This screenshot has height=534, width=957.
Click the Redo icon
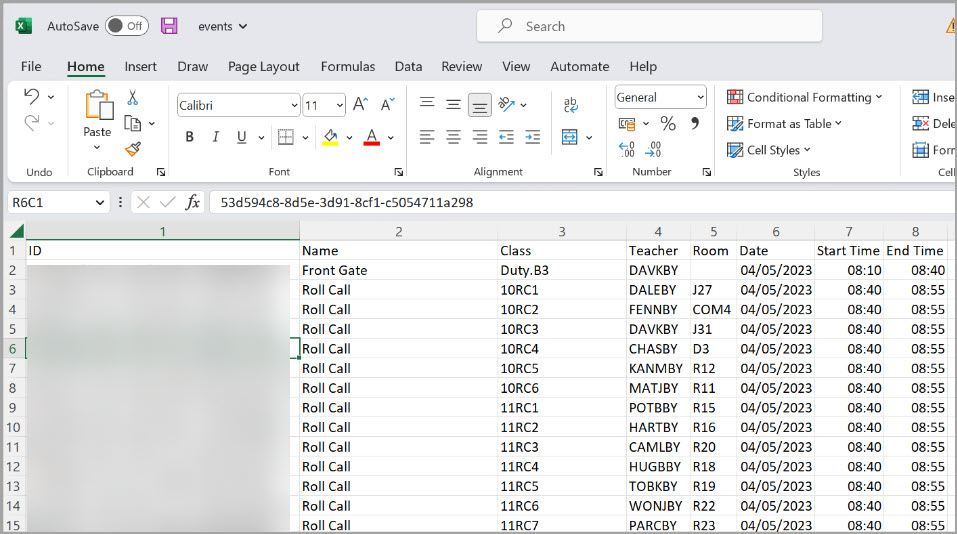pos(32,123)
